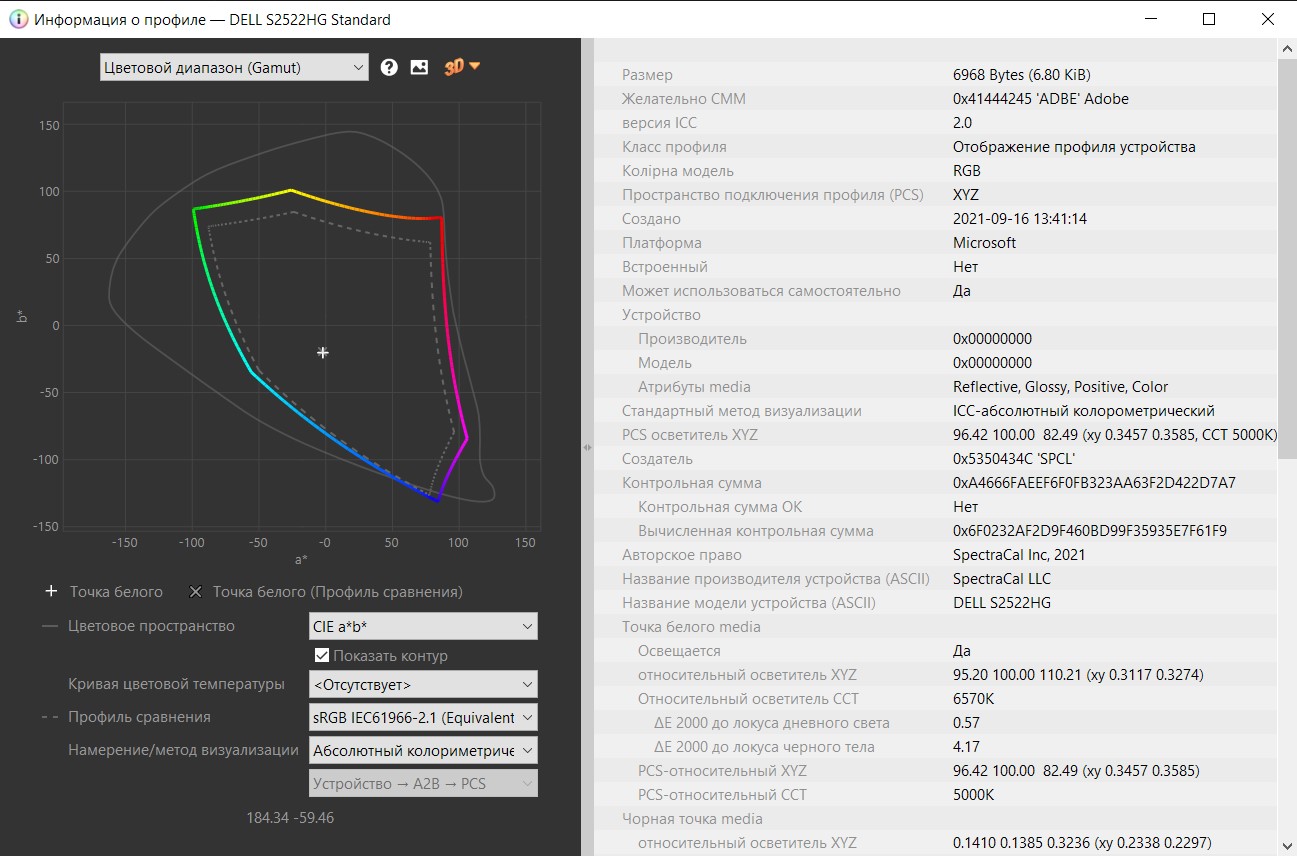Select the ΔE 2000 до локуса дневного света row
The width and height of the screenshot is (1297, 856).
[936, 723]
